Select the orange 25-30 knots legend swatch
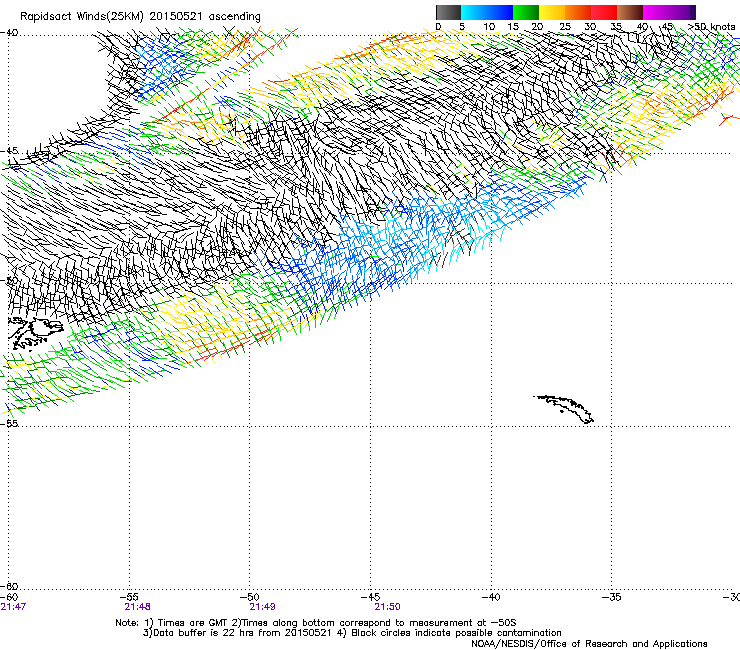 578,12
